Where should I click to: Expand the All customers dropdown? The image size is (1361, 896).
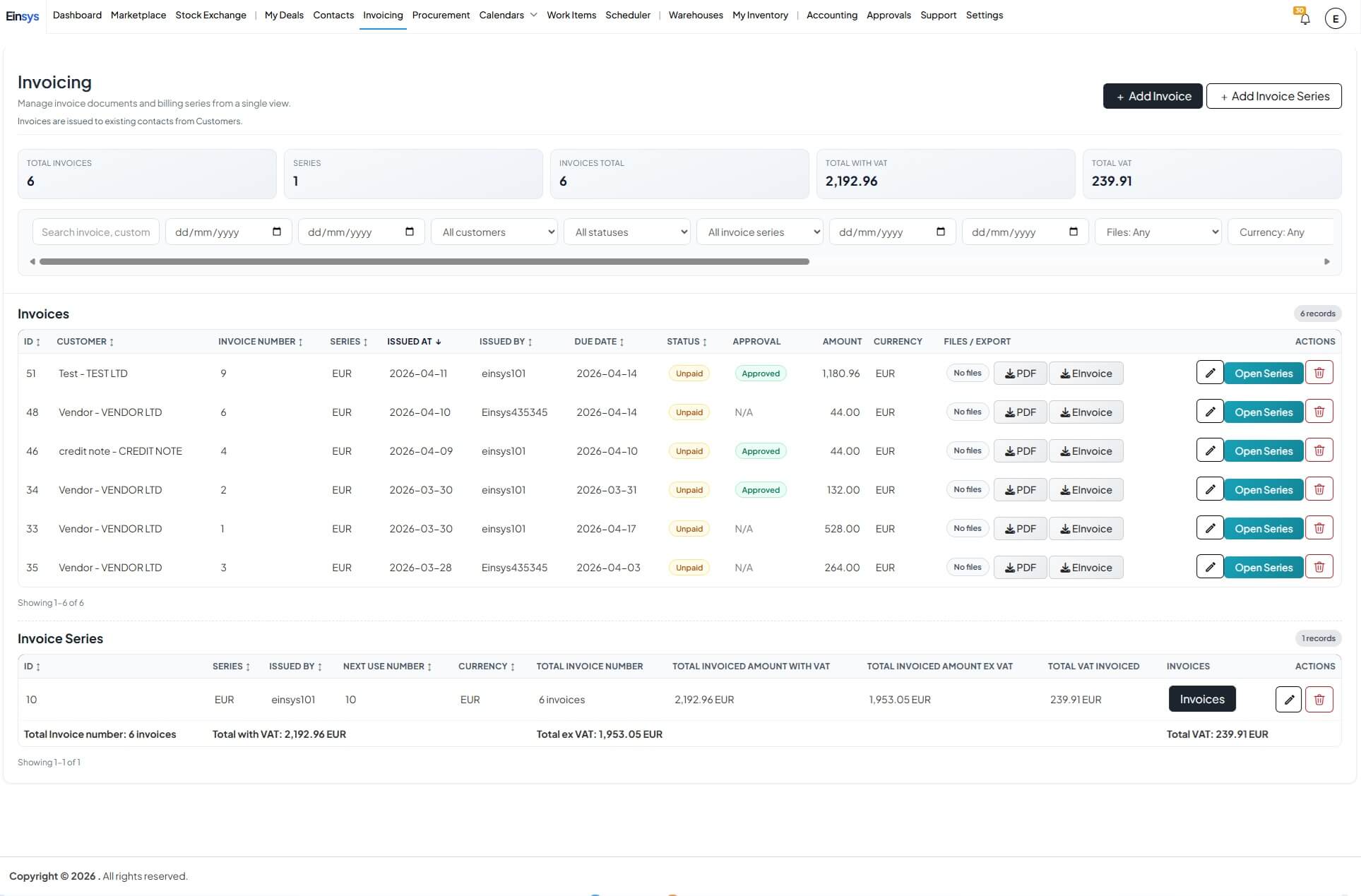(494, 232)
